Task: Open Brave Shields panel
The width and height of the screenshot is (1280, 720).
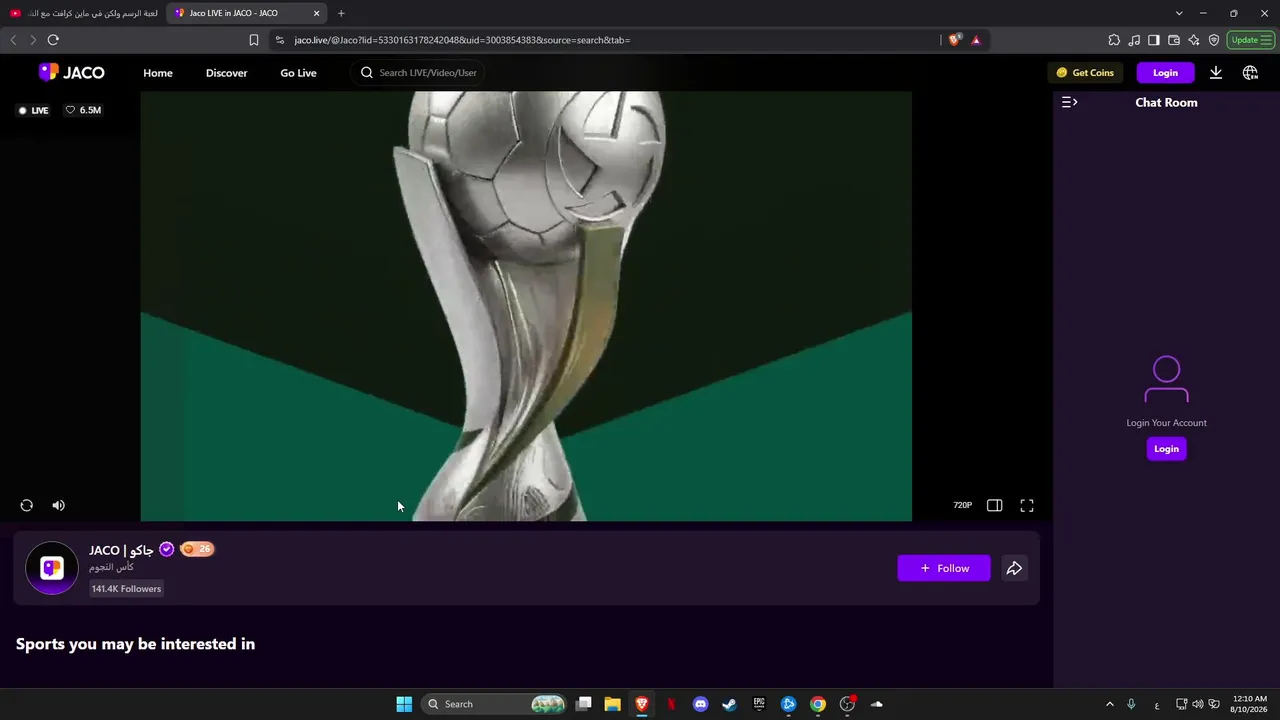Action: [x=954, y=40]
